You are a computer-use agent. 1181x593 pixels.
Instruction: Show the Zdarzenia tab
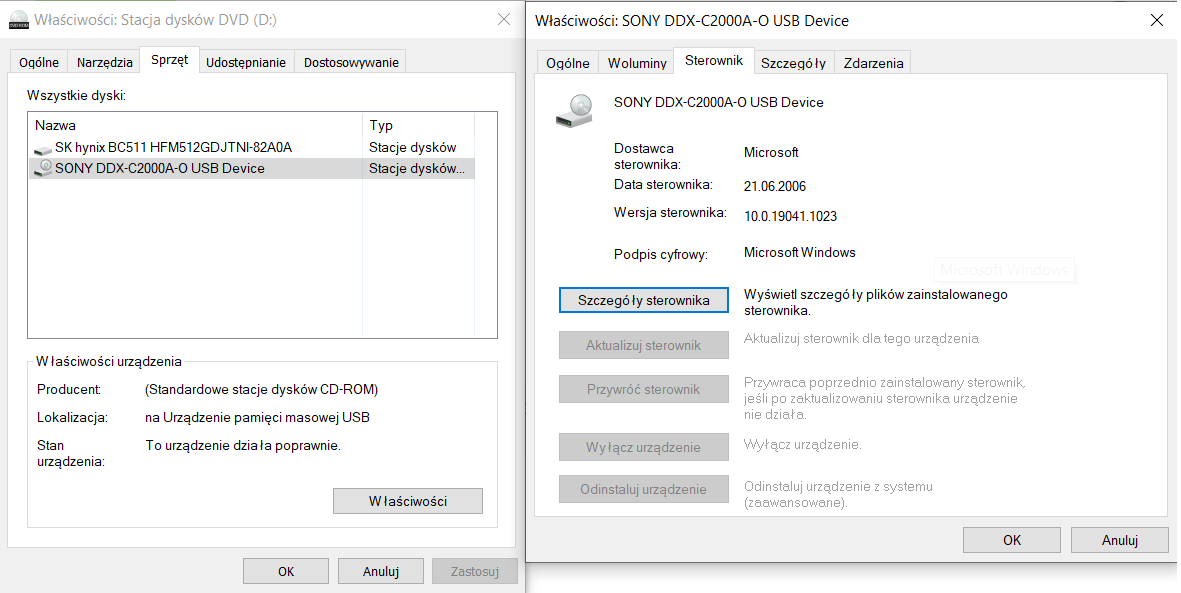873,63
